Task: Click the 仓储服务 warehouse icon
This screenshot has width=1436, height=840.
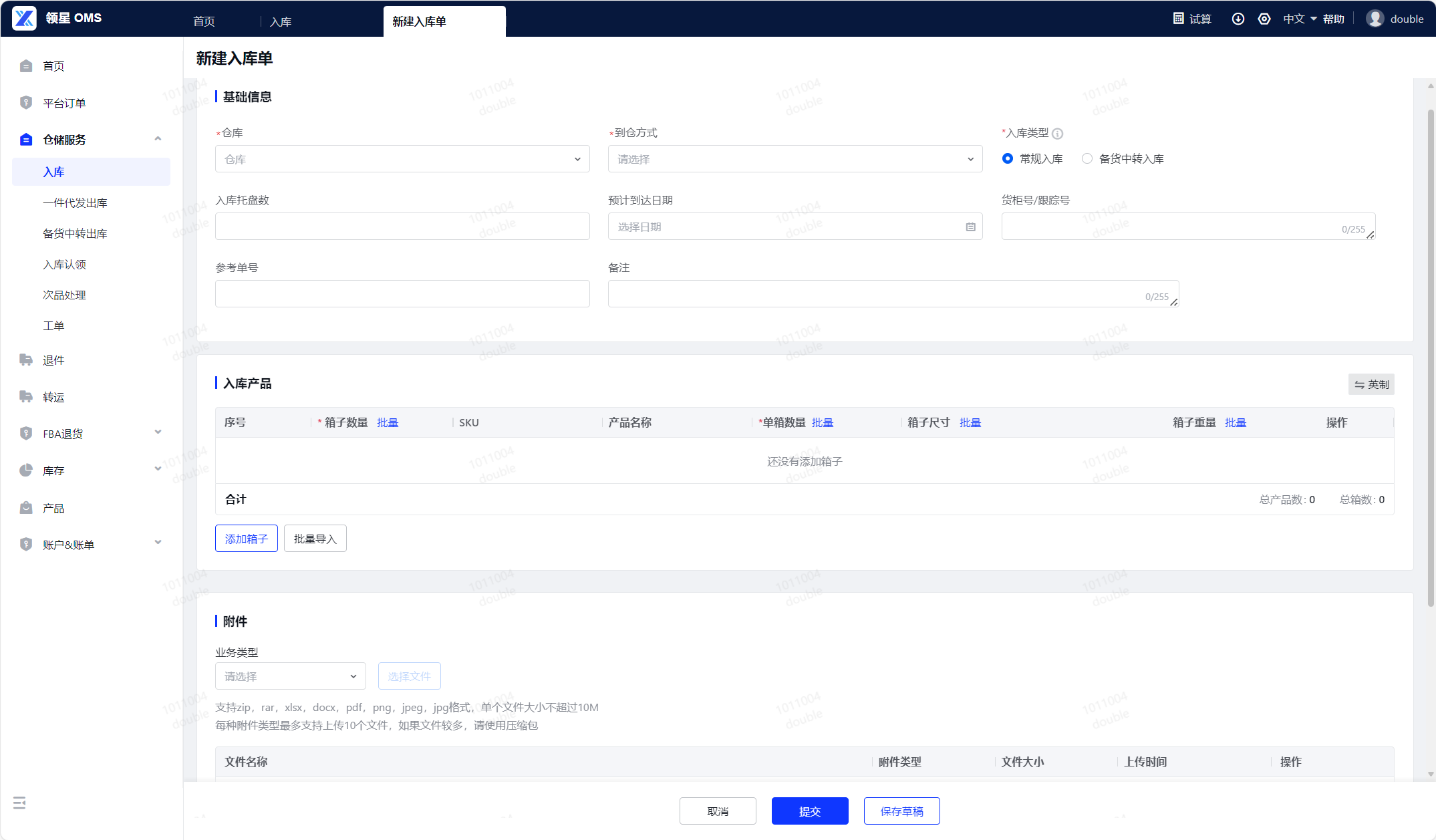Action: pyautogui.click(x=26, y=140)
